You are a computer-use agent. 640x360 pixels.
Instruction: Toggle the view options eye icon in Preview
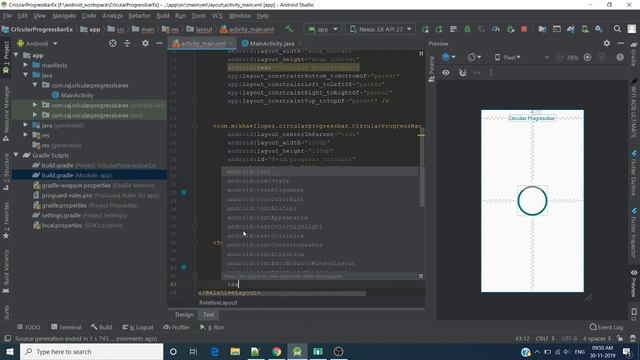(x=446, y=73)
